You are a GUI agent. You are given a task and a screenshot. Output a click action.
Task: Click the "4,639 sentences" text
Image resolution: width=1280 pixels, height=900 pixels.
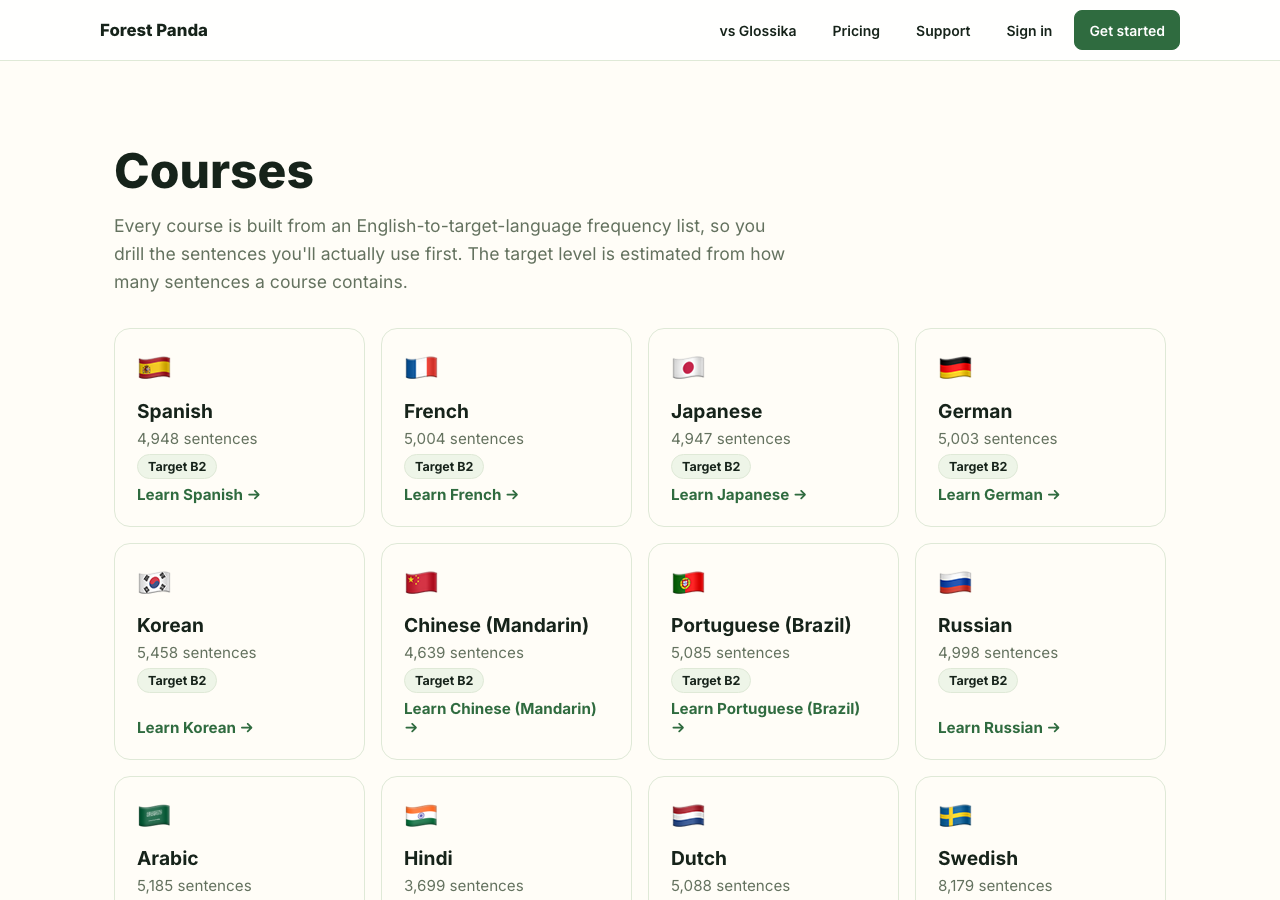pyautogui.click(x=464, y=652)
